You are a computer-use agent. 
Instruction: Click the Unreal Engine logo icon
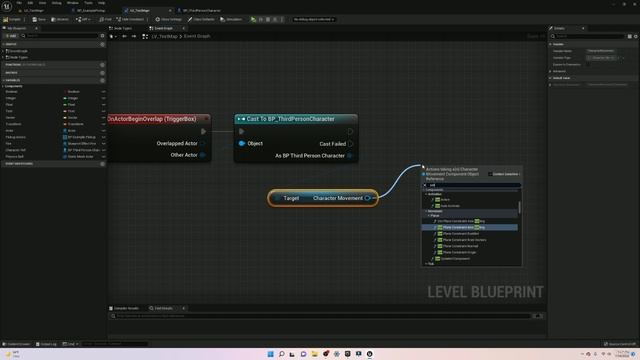pos(7,6)
